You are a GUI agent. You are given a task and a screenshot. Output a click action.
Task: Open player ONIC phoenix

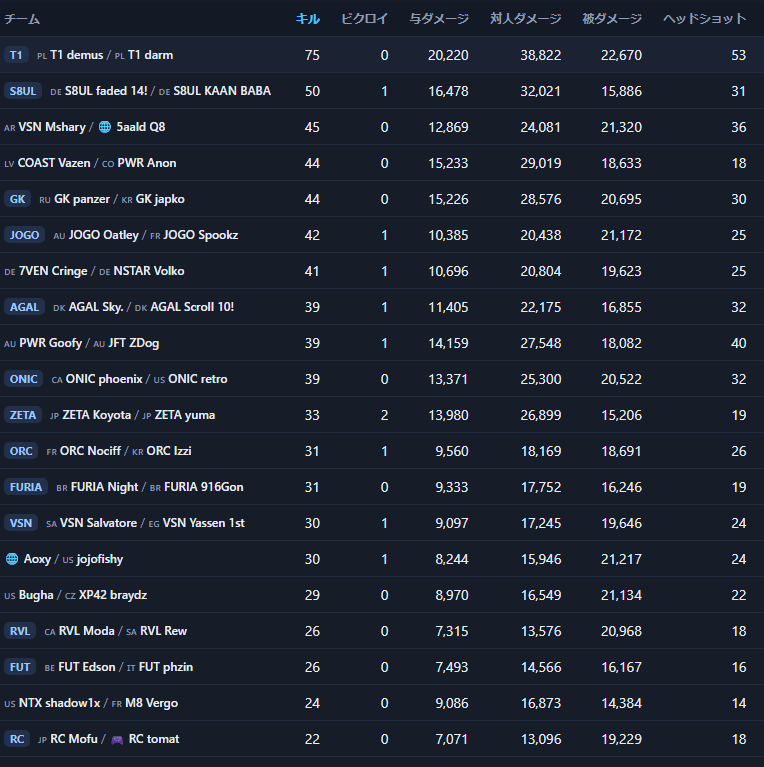pyautogui.click(x=104, y=379)
